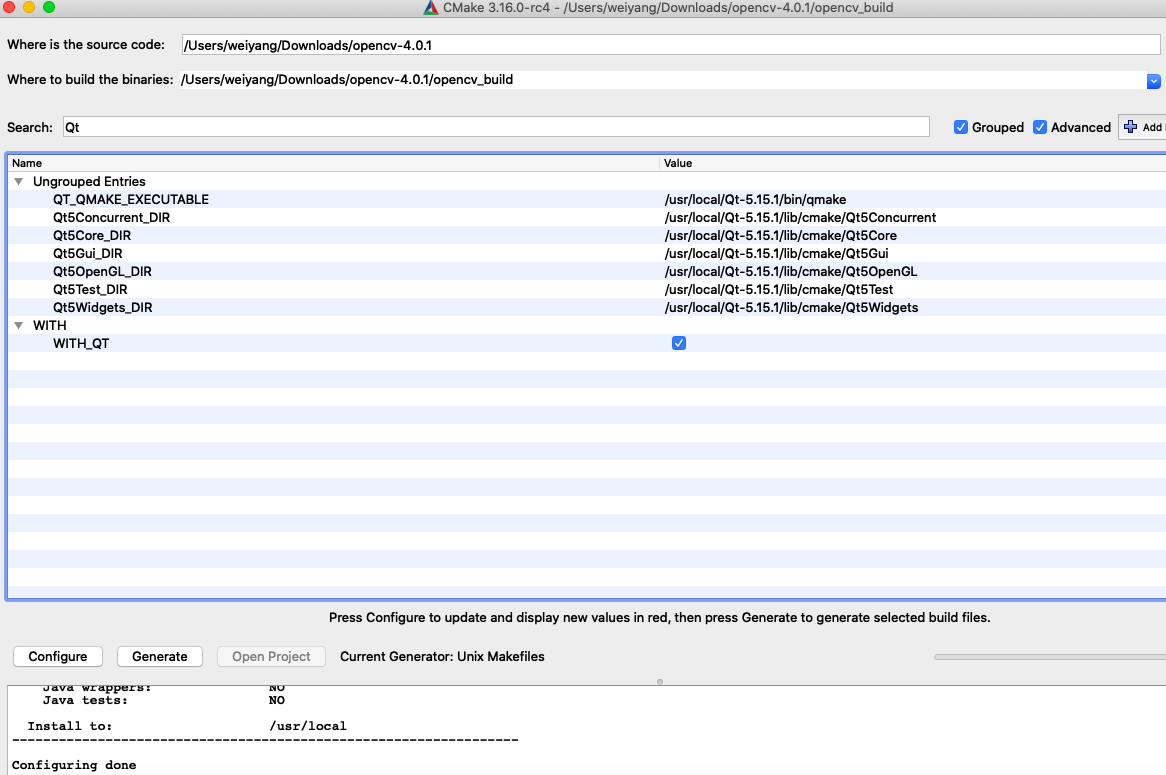Click the progress bar next to generator
The image size is (1166, 775).
1049,657
